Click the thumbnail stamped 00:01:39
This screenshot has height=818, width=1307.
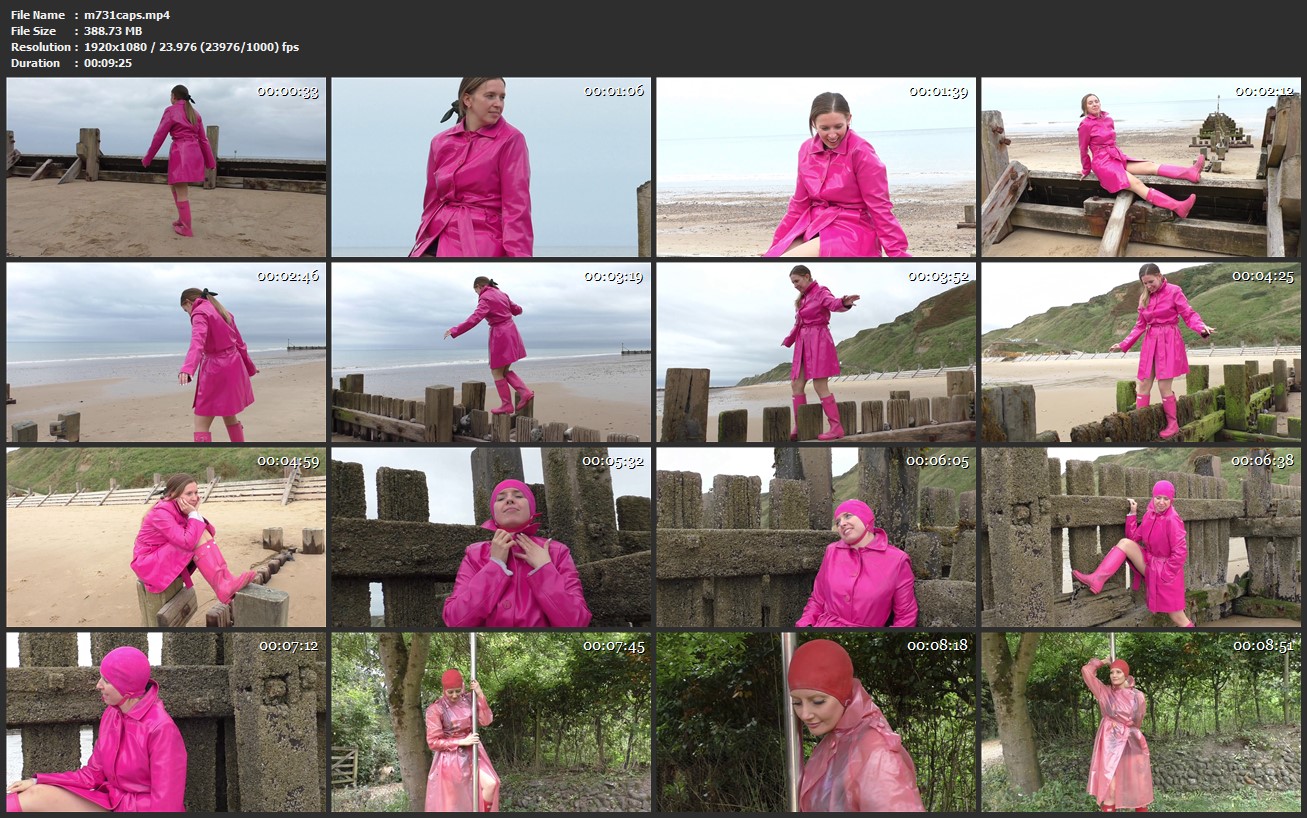pos(816,167)
